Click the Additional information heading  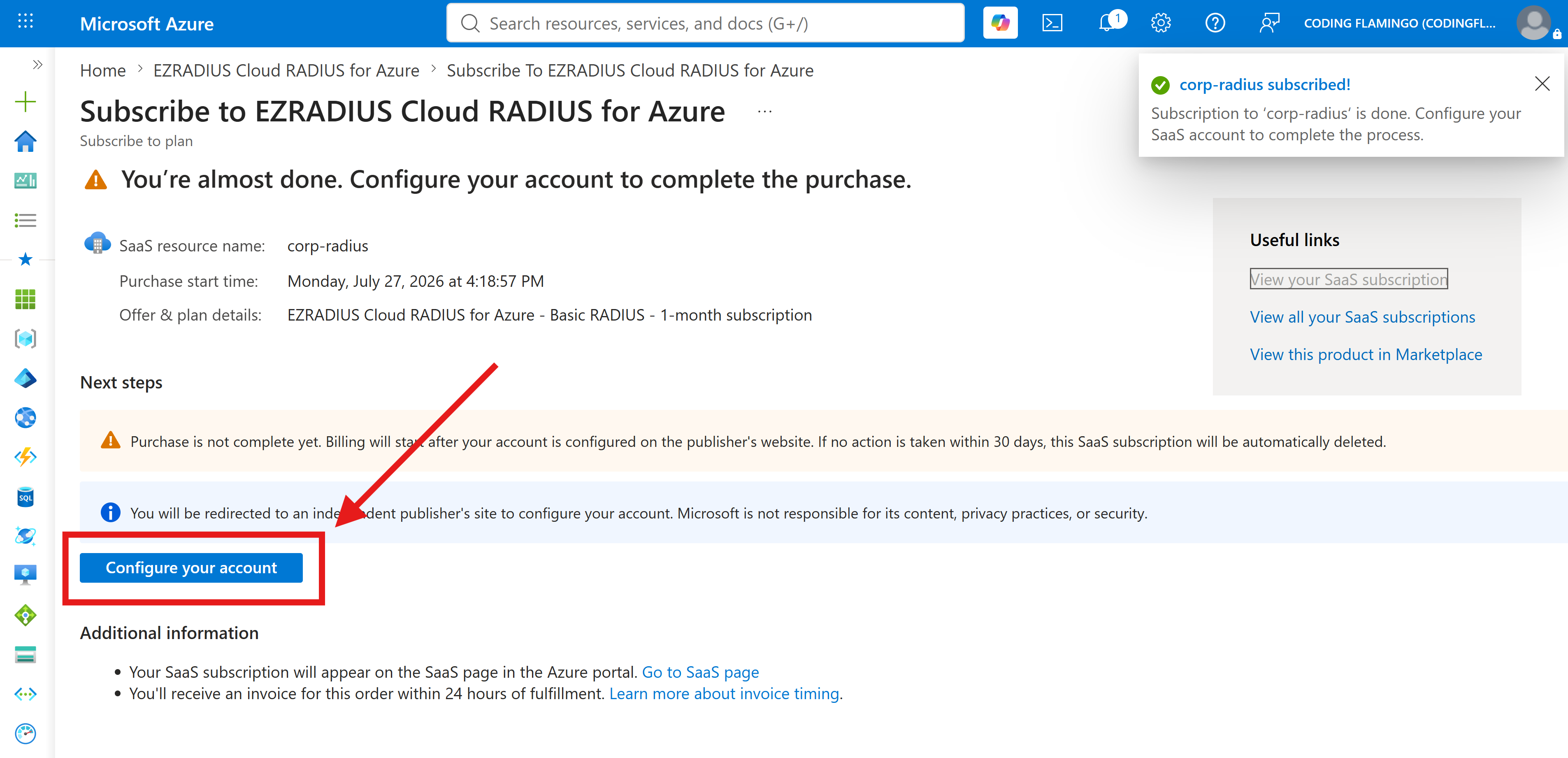(169, 633)
